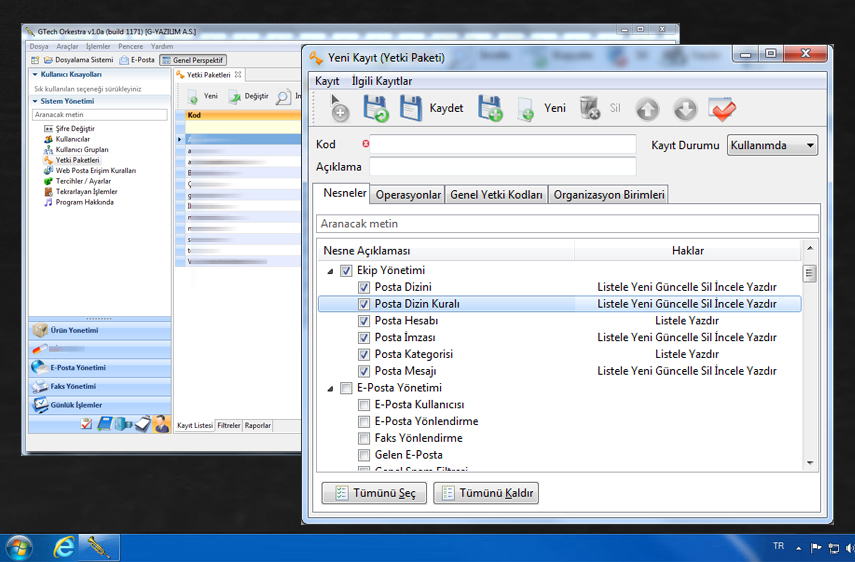
Task: Collapse the Ekip Yönetimi tree node
Action: 330,271
